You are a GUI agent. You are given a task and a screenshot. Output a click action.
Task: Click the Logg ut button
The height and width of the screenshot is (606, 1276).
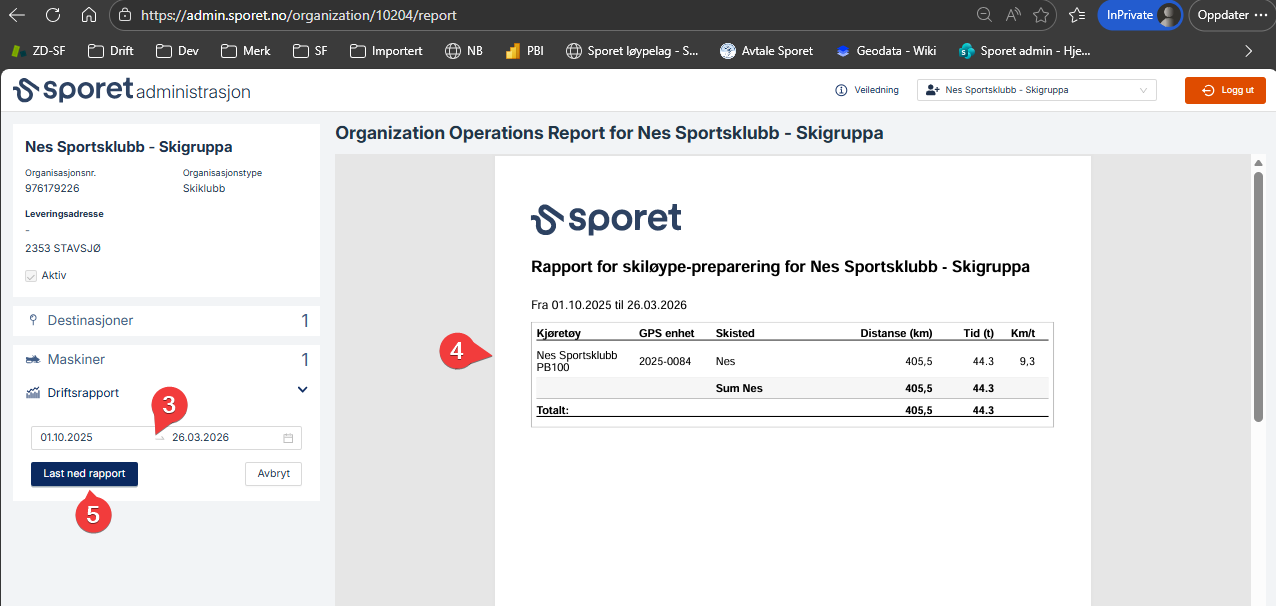pos(1225,90)
